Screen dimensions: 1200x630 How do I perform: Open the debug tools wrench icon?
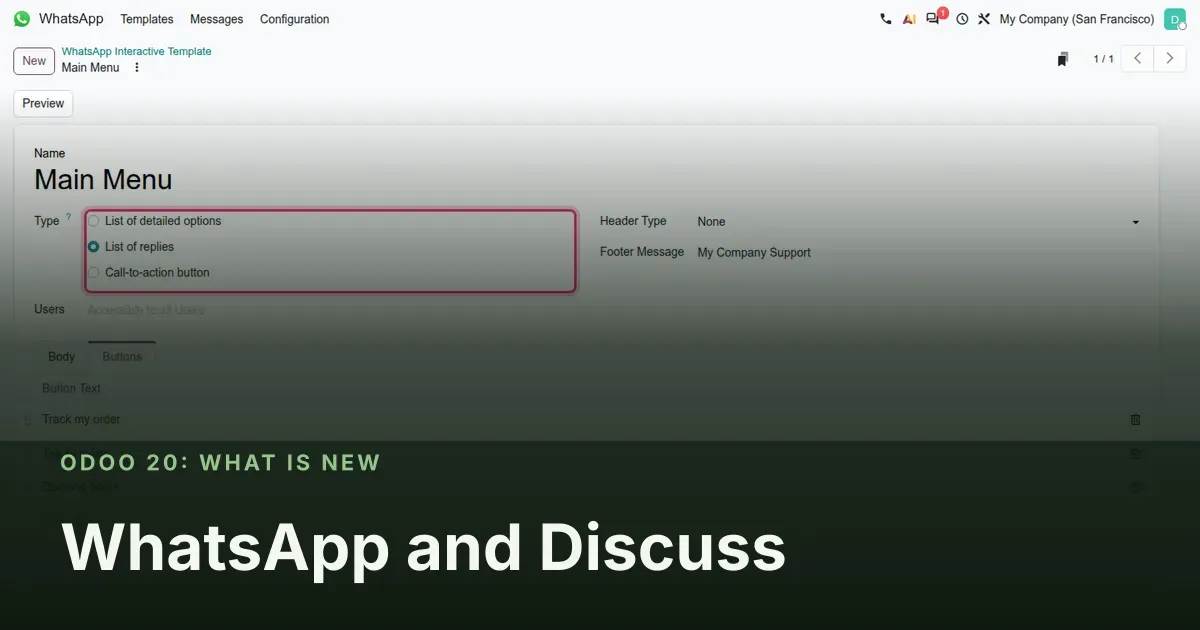point(984,19)
